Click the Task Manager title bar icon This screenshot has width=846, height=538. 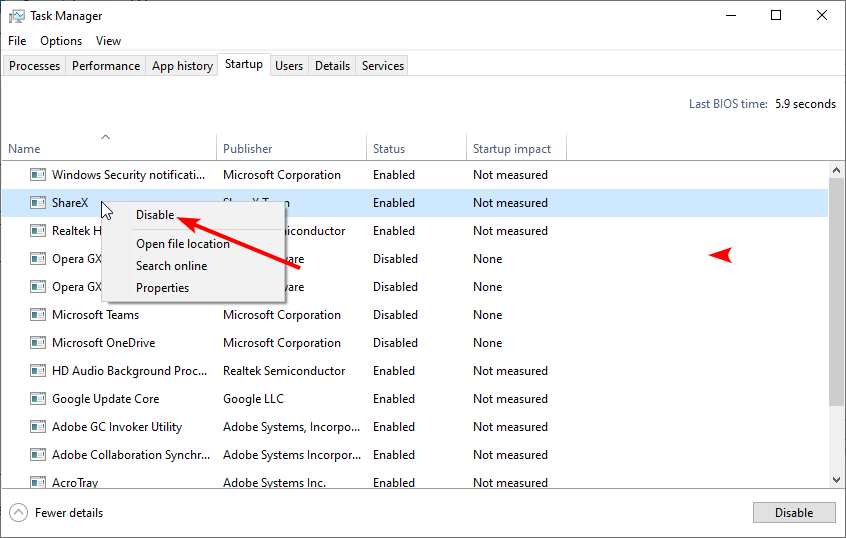tap(16, 16)
